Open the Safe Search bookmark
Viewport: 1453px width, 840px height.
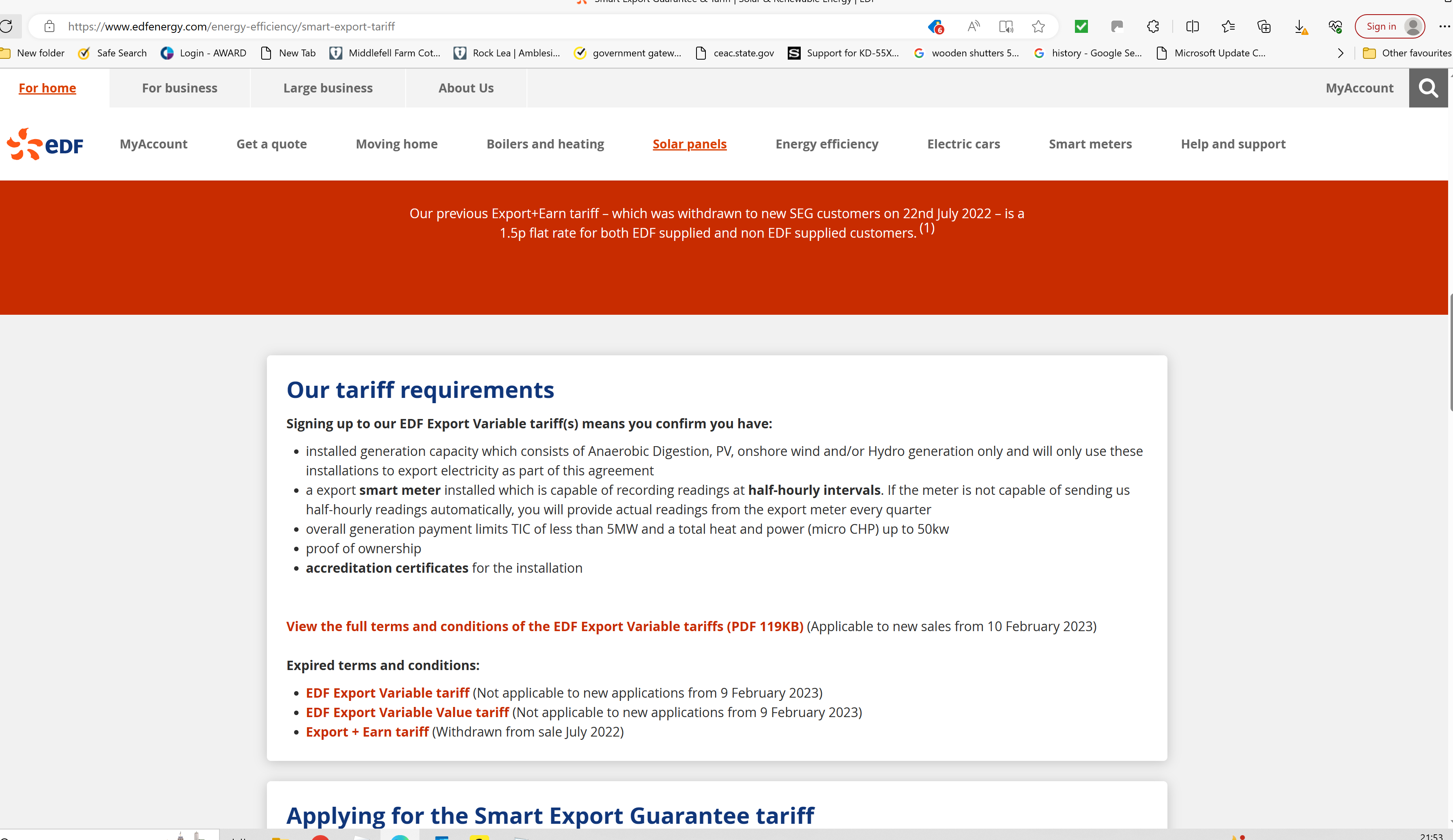click(x=112, y=53)
